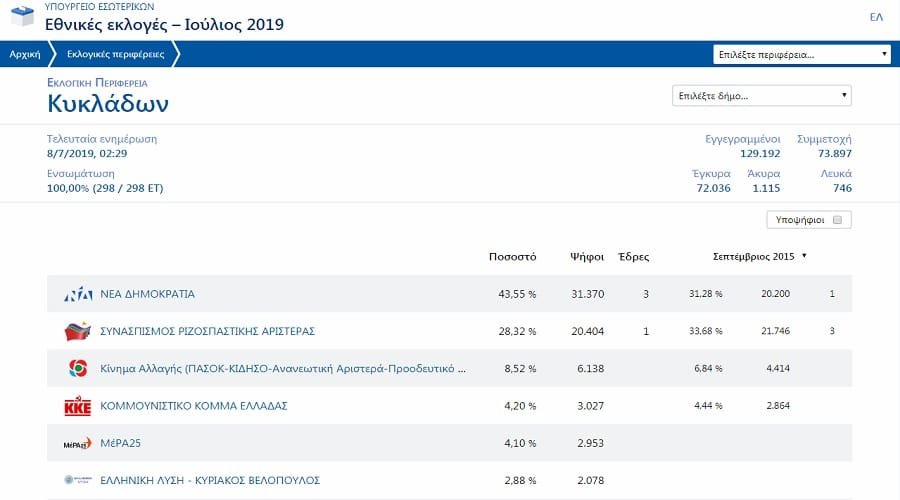Open the Επιλέξτε περιφέρεια dropdown
The image size is (900, 500).
click(x=802, y=54)
